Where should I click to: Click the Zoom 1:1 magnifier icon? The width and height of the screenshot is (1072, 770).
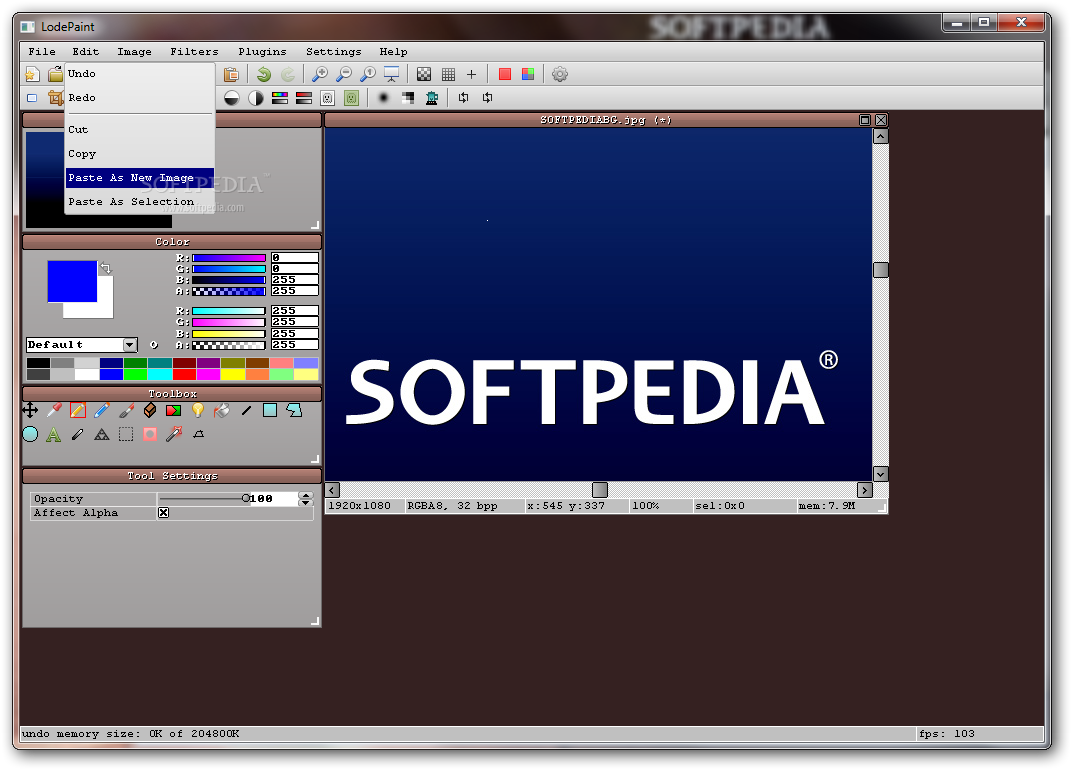(368, 75)
